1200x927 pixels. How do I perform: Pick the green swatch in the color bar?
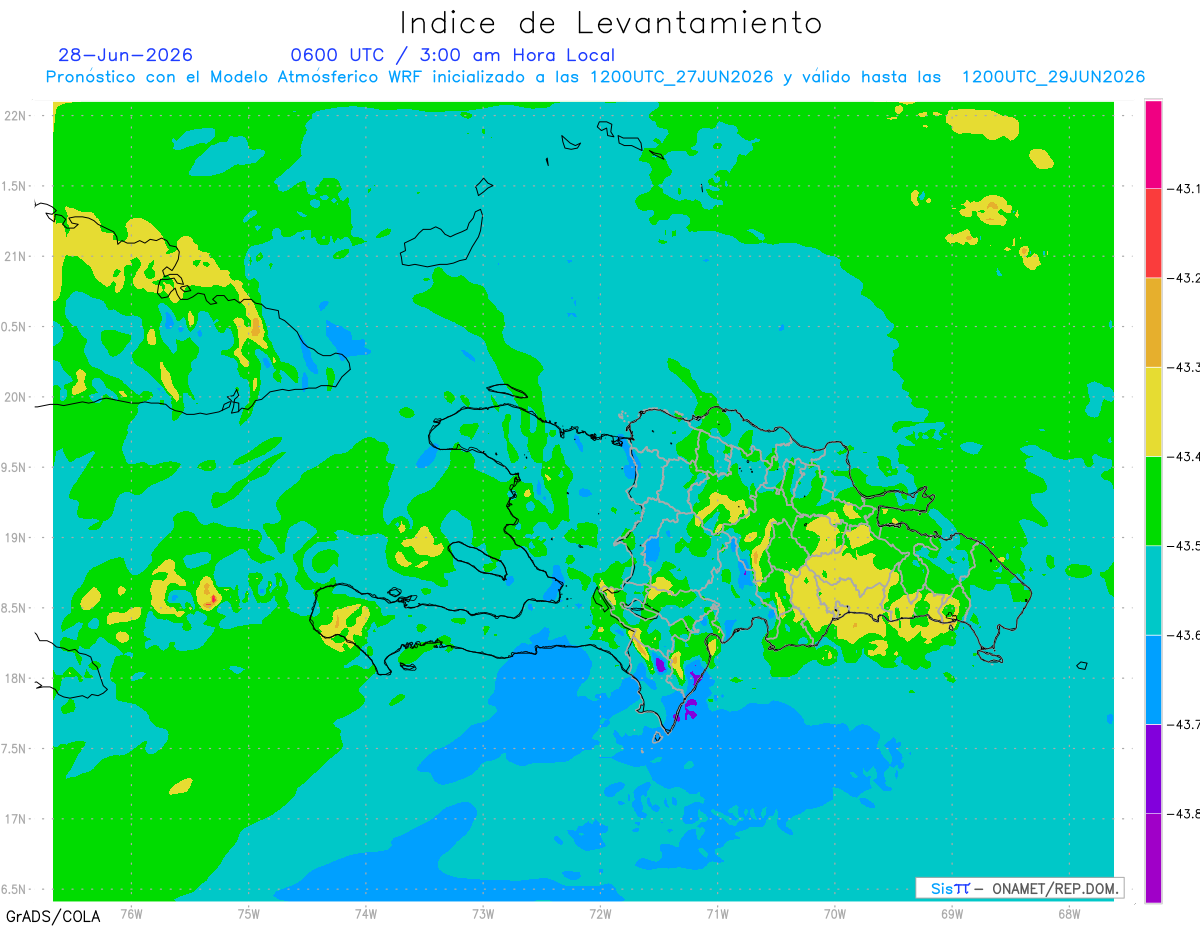(1153, 500)
